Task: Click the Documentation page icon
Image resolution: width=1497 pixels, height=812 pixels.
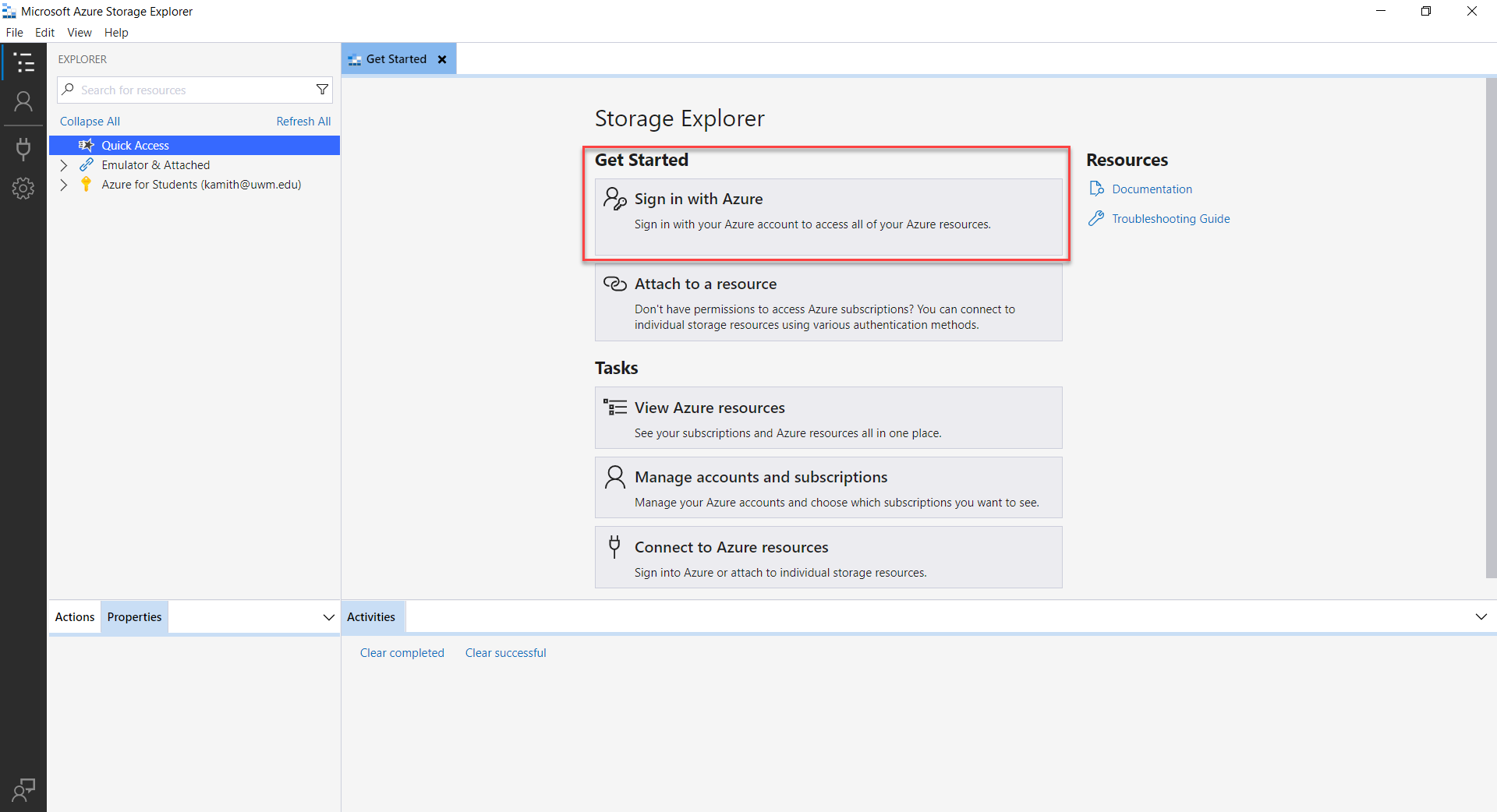Action: [1096, 189]
